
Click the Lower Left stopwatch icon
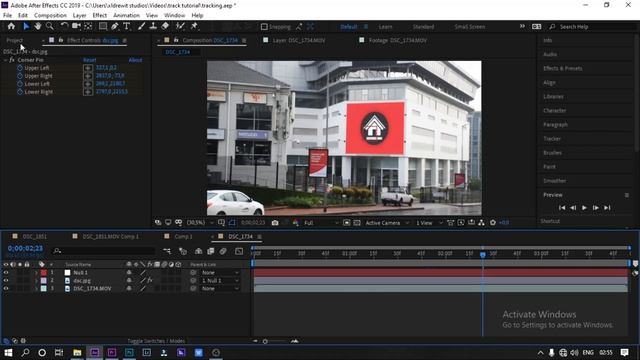pyautogui.click(x=20, y=84)
